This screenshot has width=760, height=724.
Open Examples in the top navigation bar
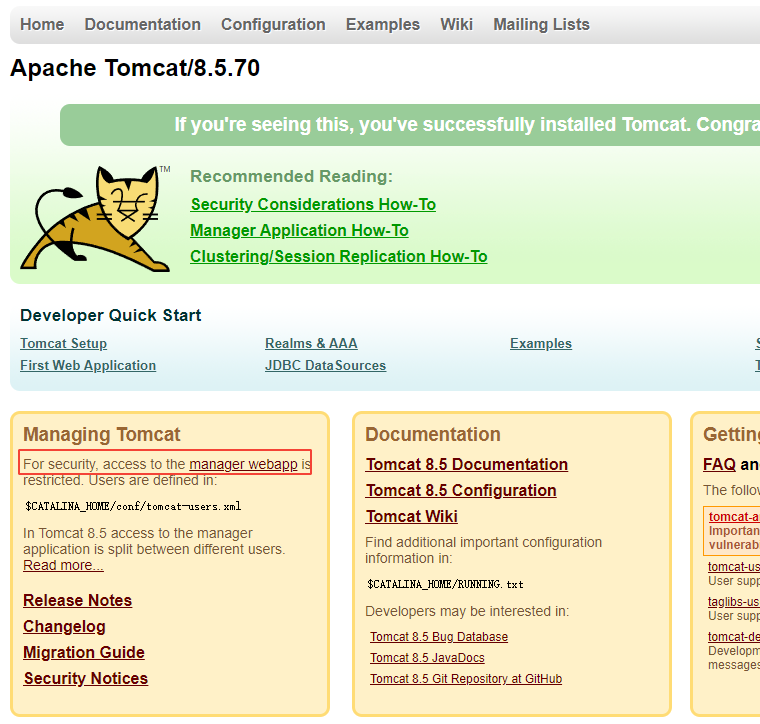[383, 24]
